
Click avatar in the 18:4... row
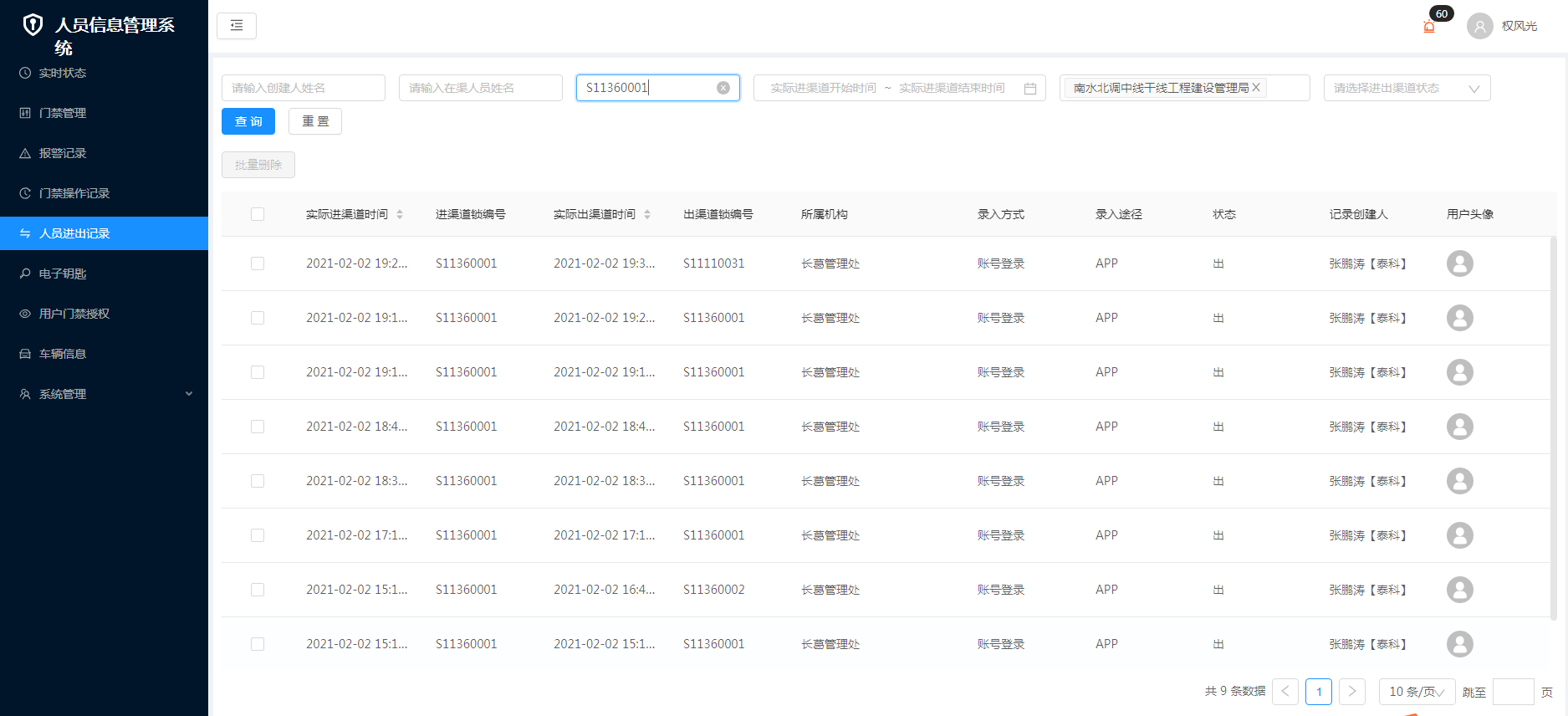pyautogui.click(x=1460, y=427)
